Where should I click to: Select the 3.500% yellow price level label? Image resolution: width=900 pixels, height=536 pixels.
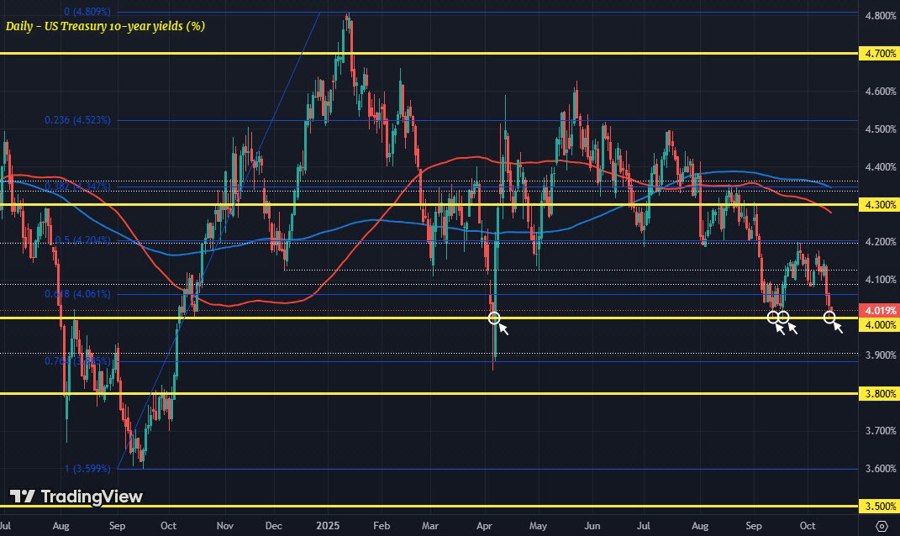[x=877, y=506]
